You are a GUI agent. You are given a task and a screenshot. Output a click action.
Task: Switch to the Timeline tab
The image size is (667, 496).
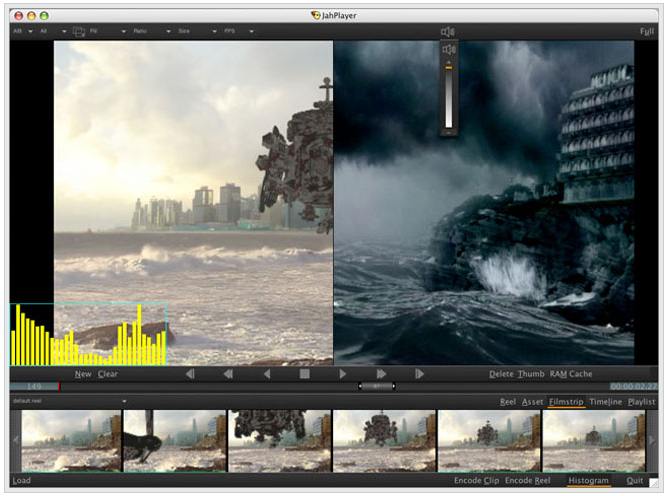pos(605,402)
